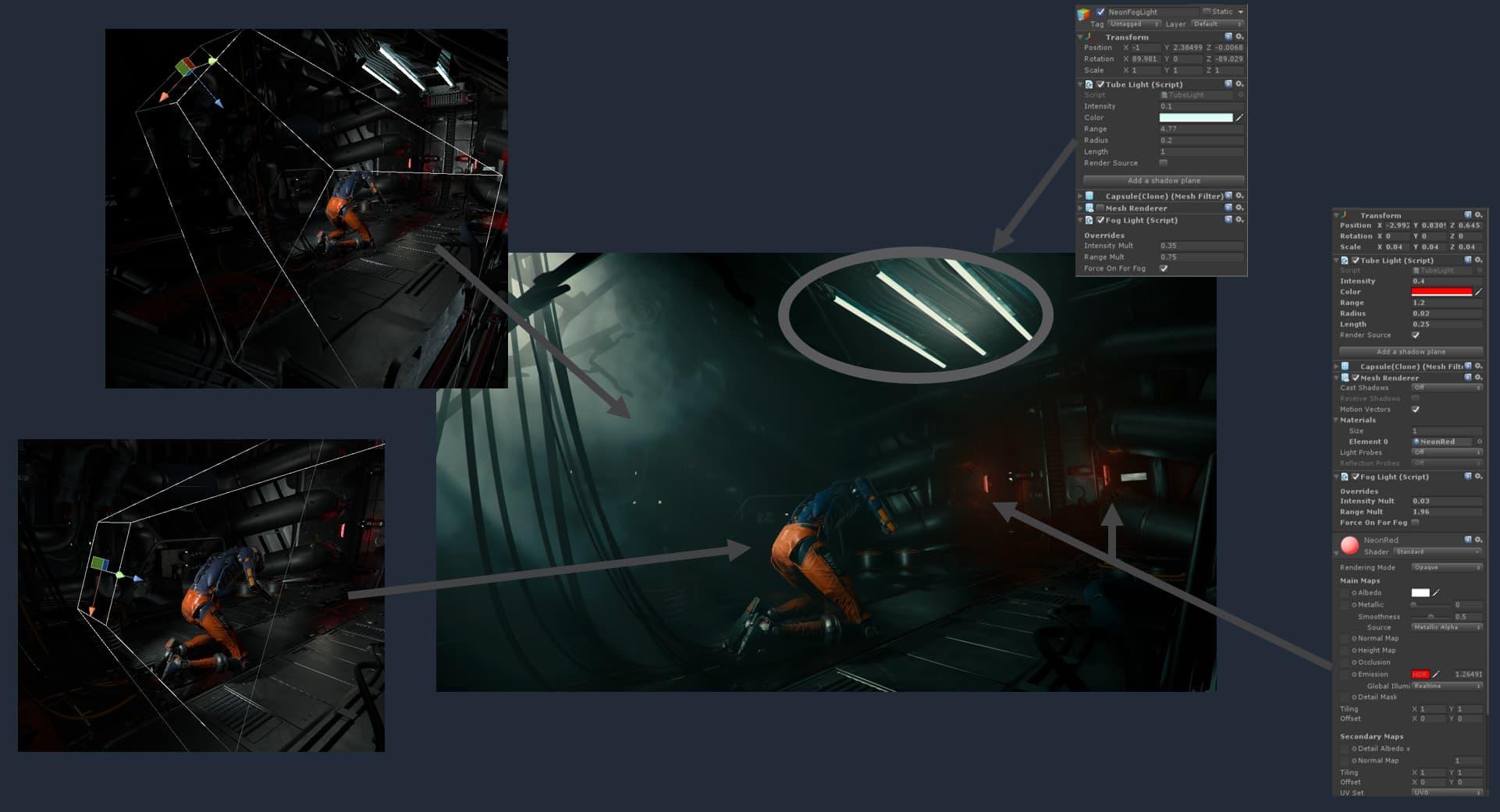Toggle the Static checkbox
Screen dimensions: 1500x812
1207,12
